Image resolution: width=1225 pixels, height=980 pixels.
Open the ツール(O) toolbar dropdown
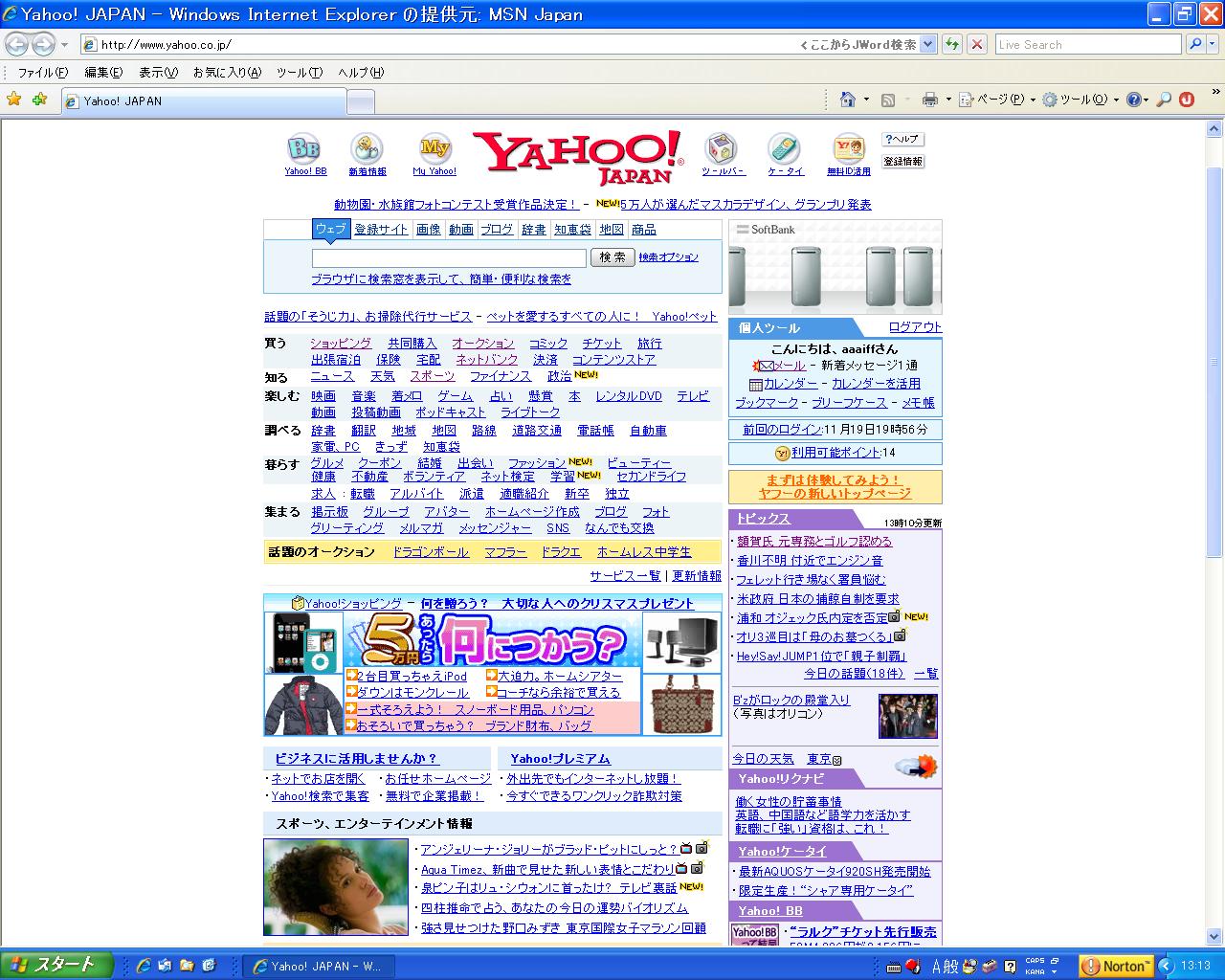pyautogui.click(x=1080, y=100)
